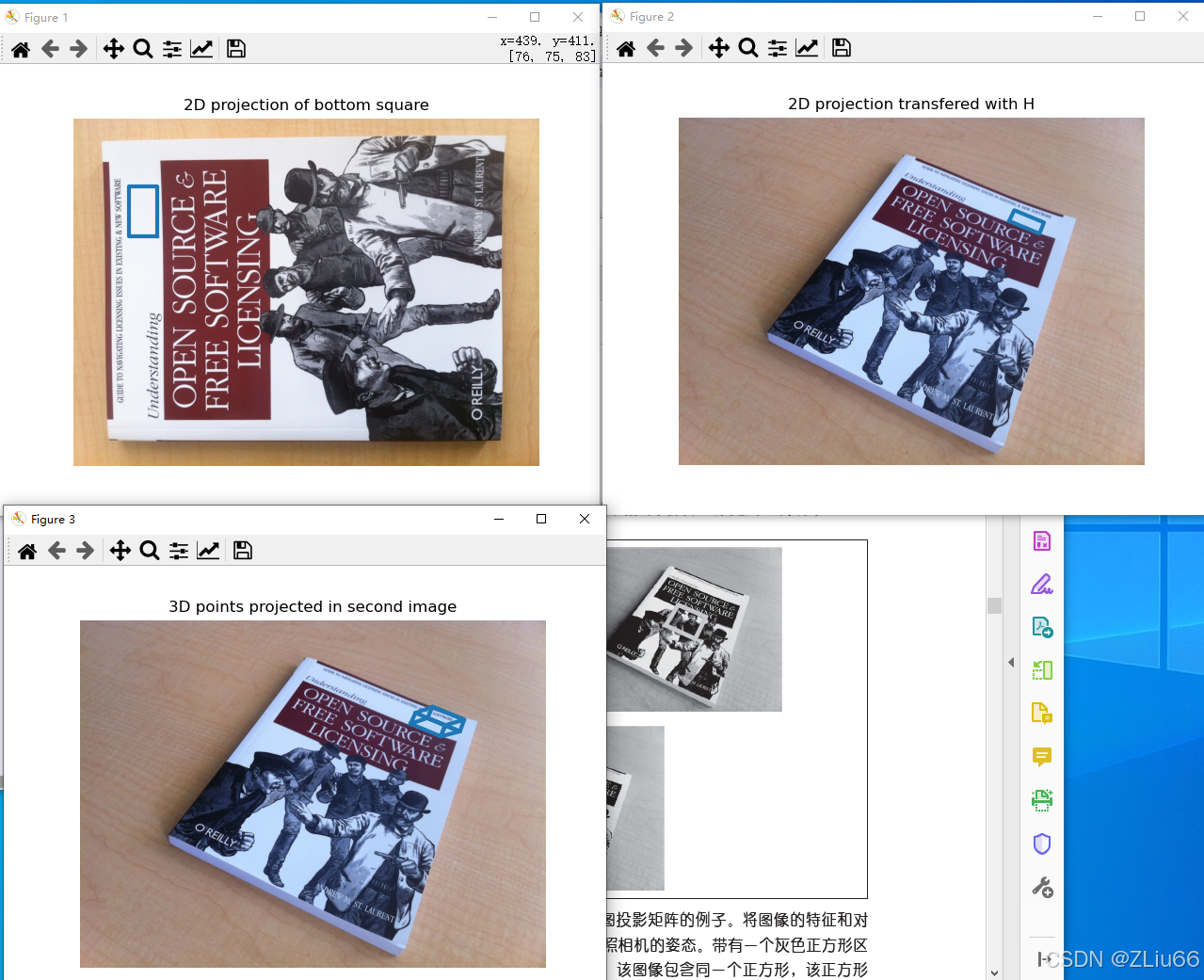Save Figure 1 with the disk icon
This screenshot has width=1204, height=980.
(236, 49)
